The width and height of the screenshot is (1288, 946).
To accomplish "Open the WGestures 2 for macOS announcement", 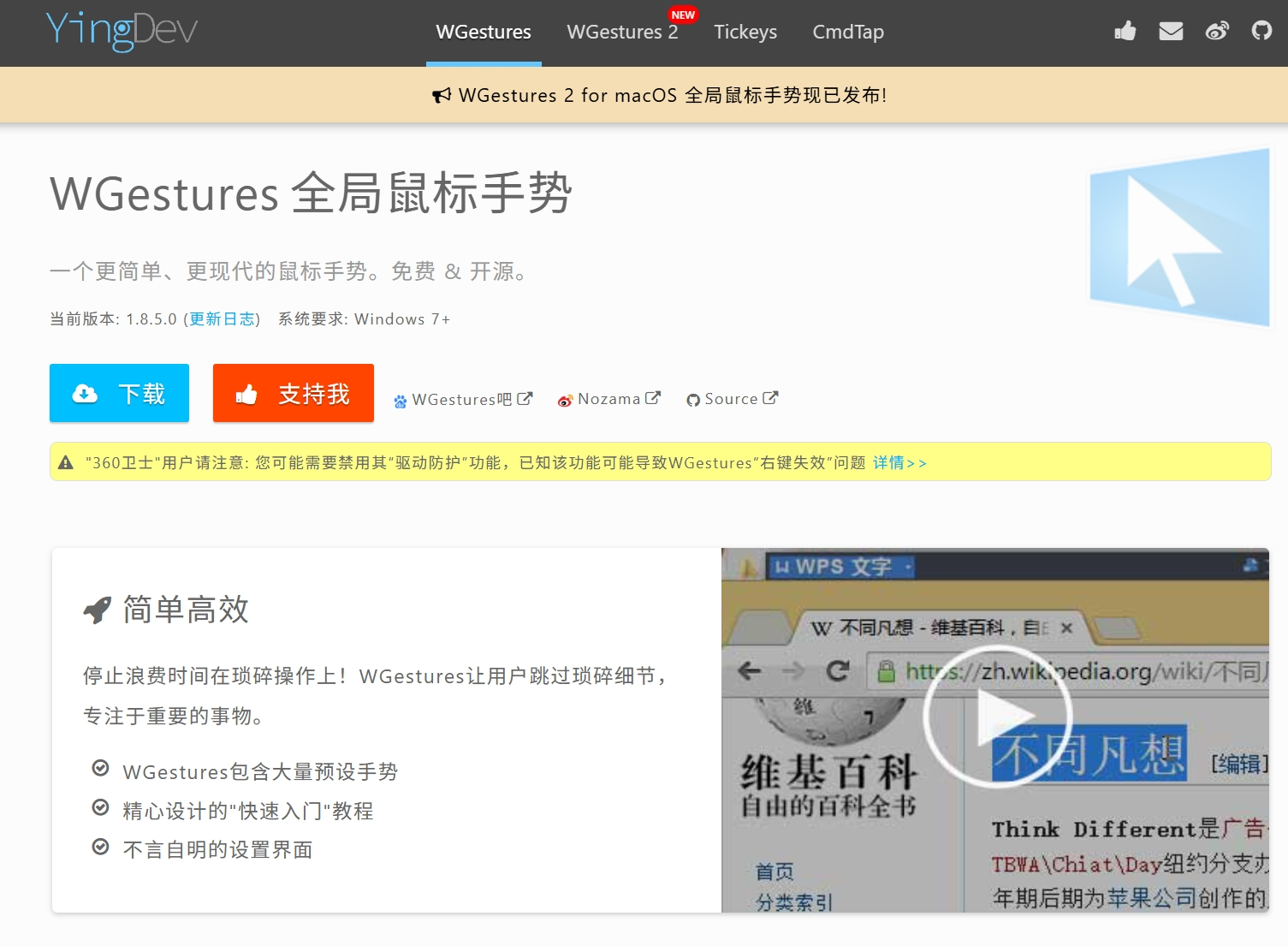I will tap(659, 95).
